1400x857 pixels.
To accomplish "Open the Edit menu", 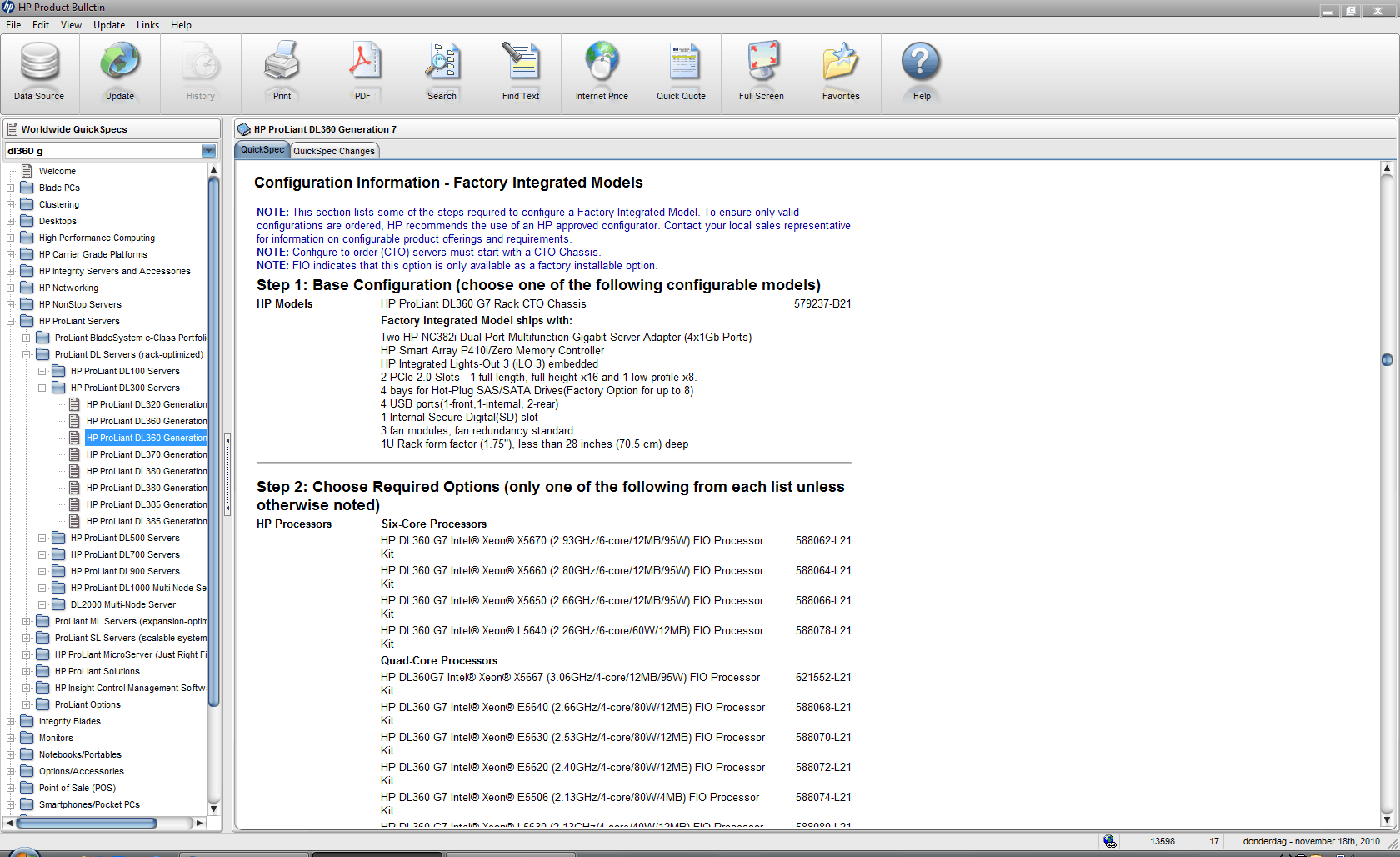I will pos(41,25).
